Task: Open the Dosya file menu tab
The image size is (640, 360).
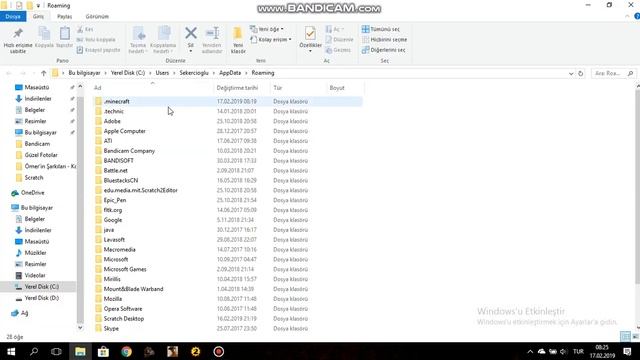Action: (13, 16)
